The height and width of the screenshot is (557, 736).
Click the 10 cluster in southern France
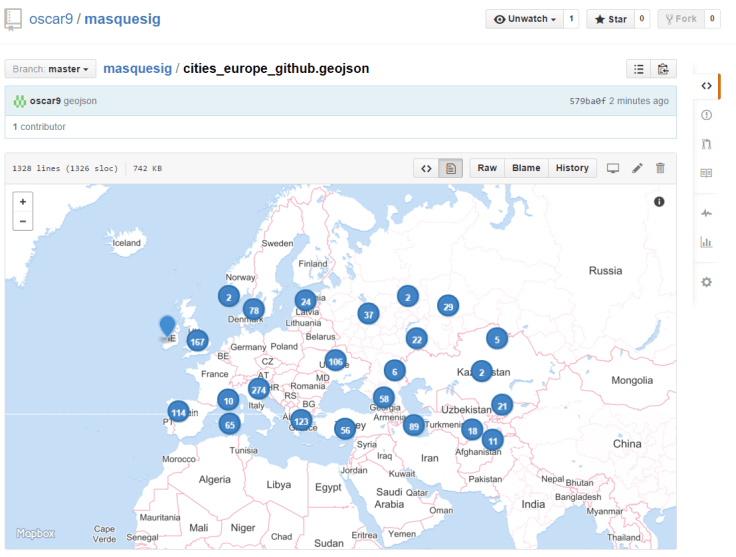tap(229, 401)
